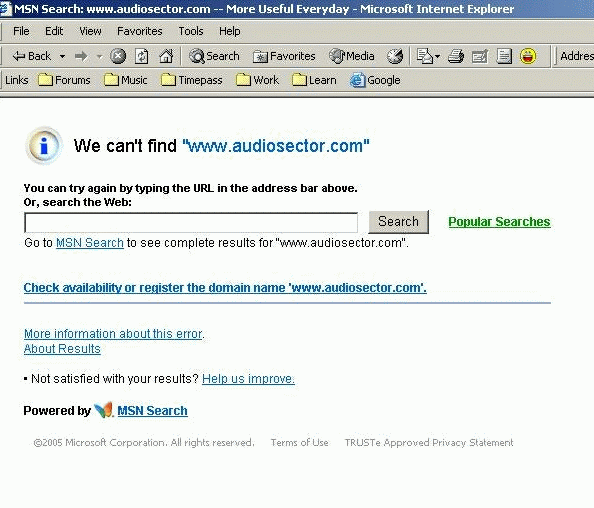Click the "www.audiosector.com" heading text
Screen dimensions: 594x508
[x=276, y=146]
